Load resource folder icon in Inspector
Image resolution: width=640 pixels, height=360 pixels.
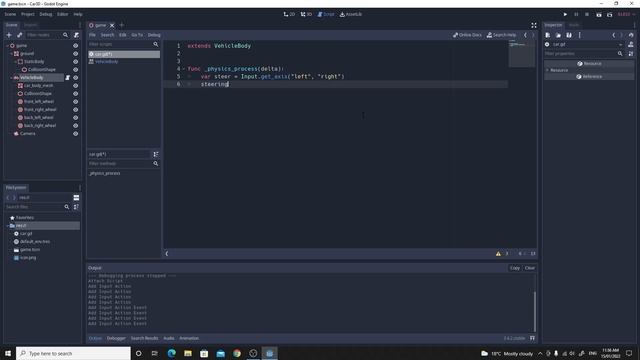pyautogui.click(x=558, y=35)
